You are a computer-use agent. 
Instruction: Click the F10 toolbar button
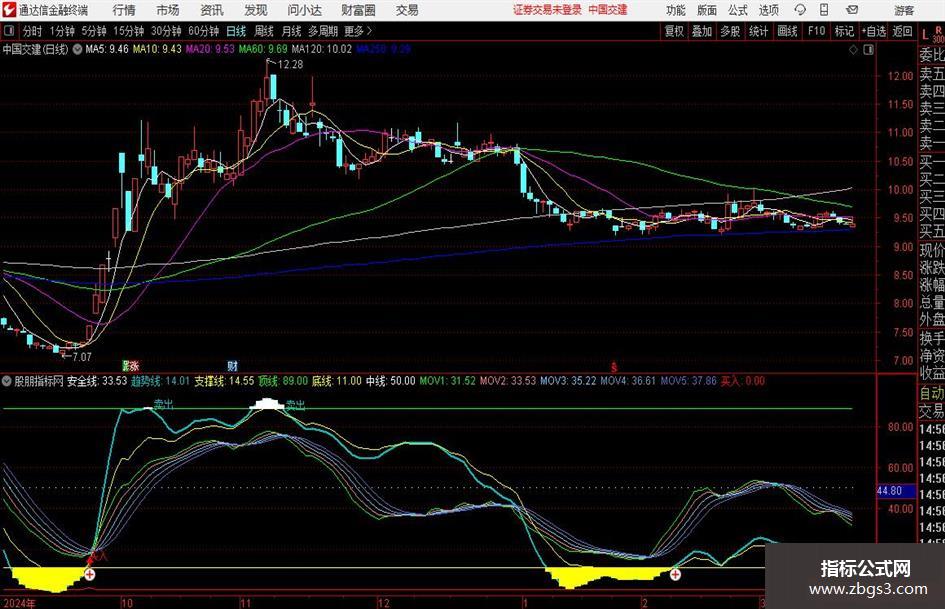pos(816,31)
